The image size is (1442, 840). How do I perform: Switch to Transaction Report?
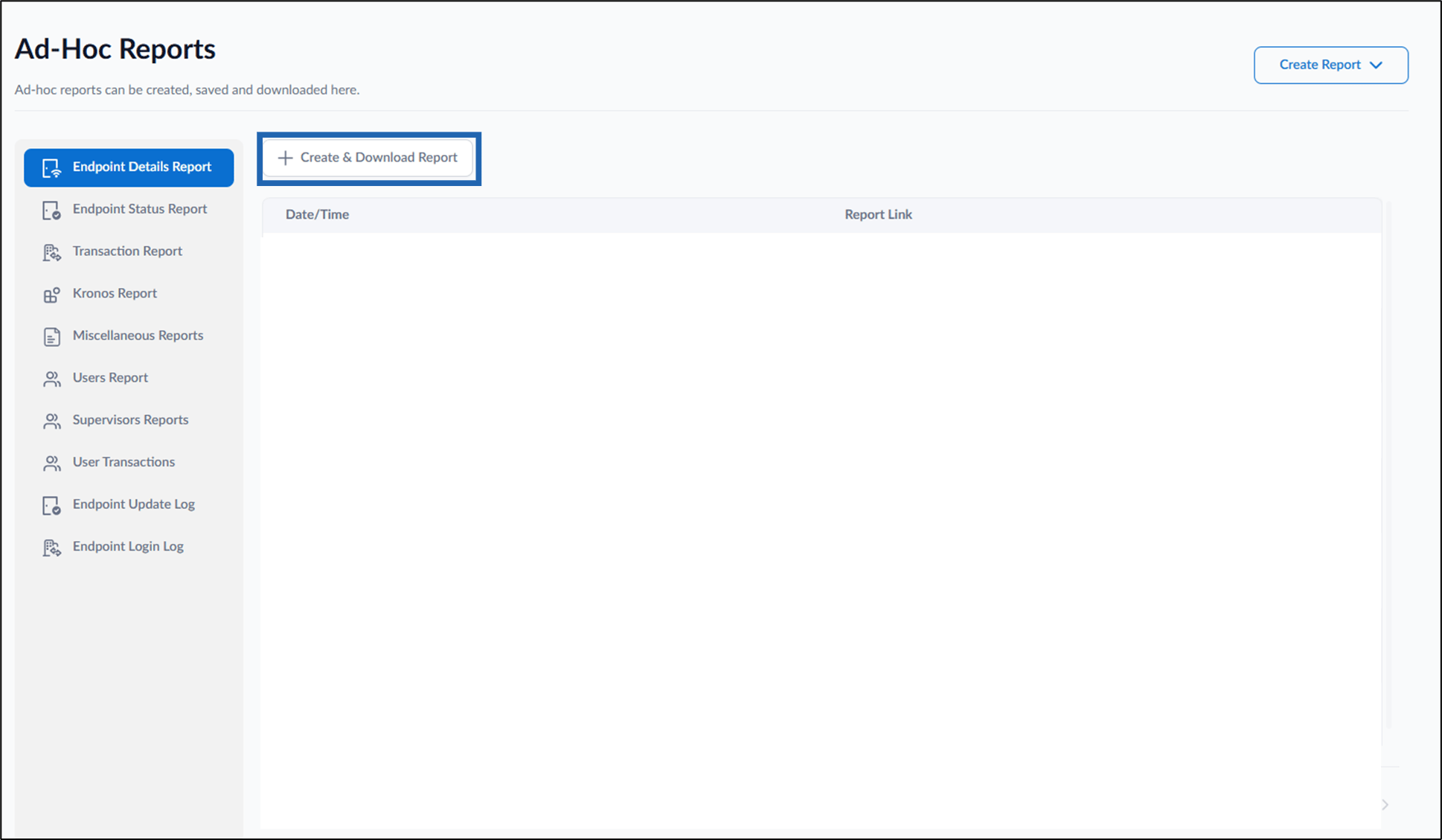click(129, 251)
